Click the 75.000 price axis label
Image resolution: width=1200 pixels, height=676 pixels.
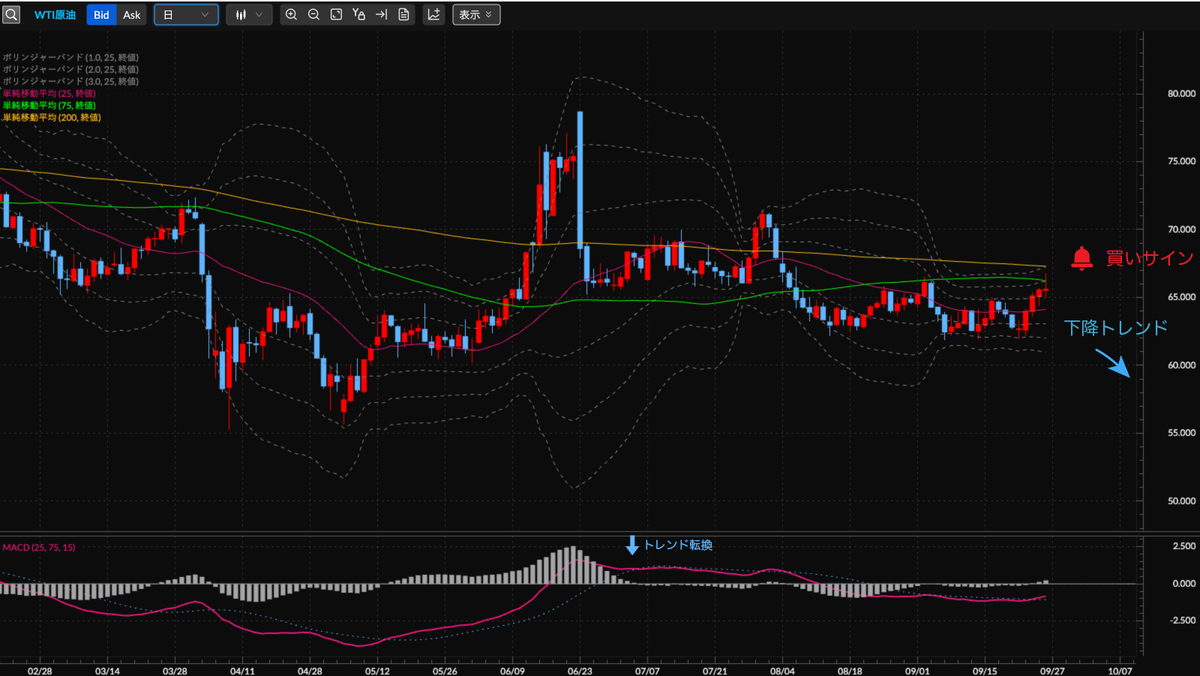1181,161
